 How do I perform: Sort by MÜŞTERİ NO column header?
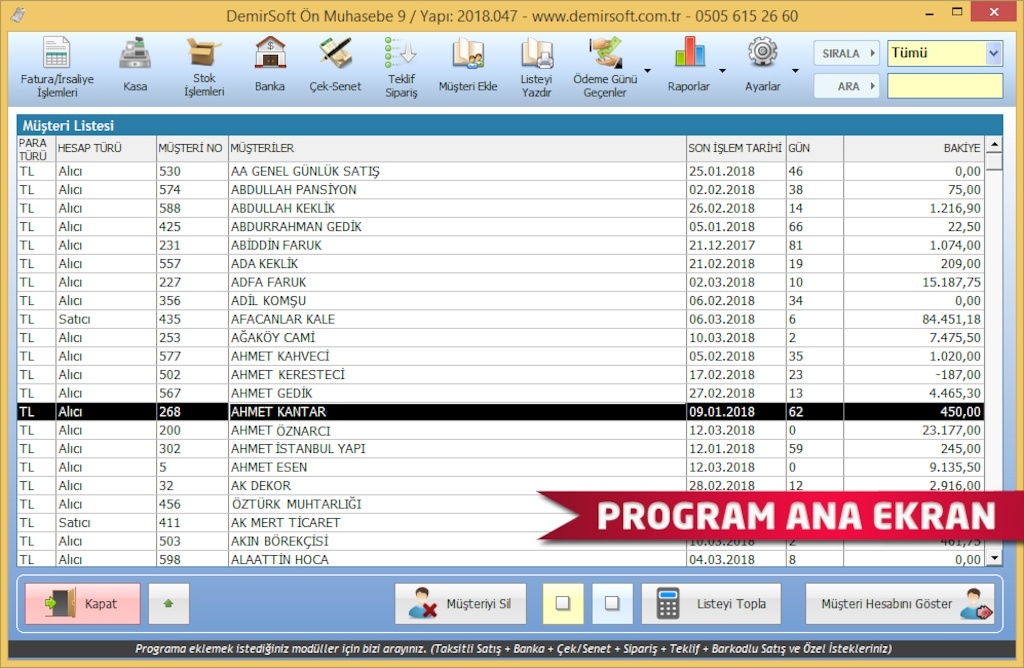[192, 148]
